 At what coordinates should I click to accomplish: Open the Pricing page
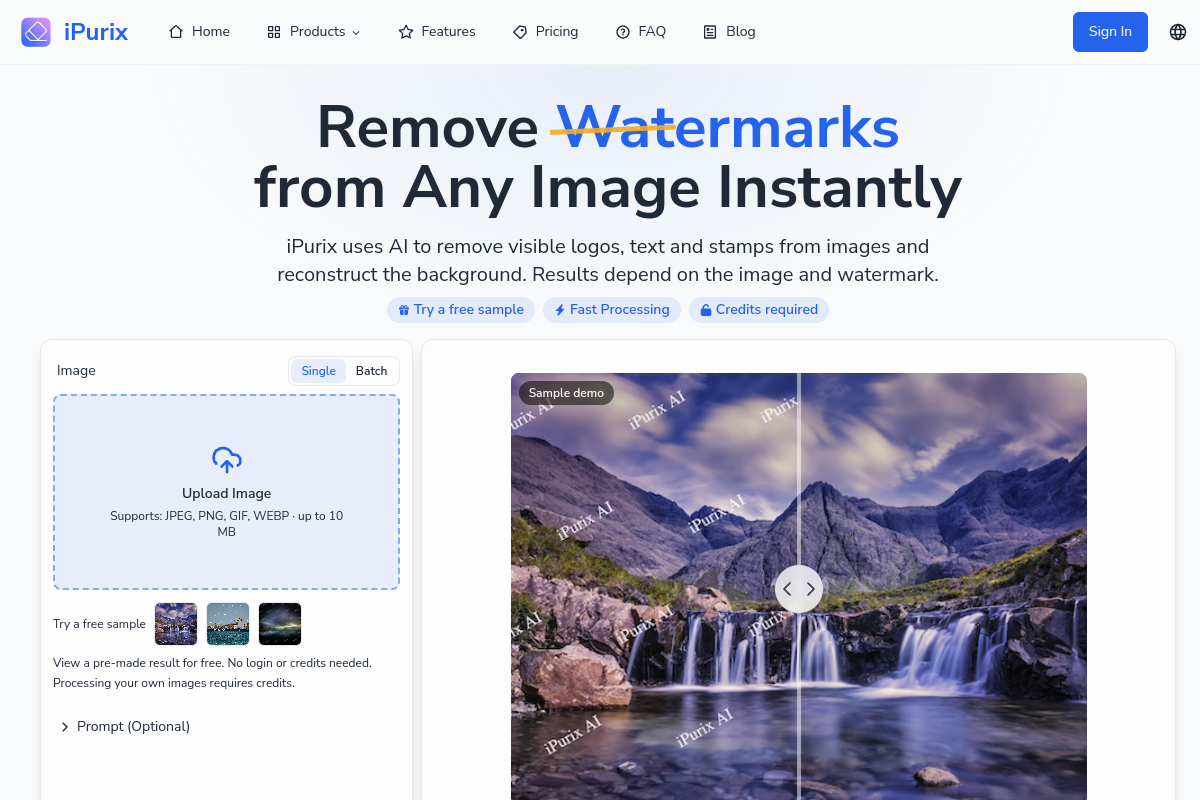tap(546, 32)
